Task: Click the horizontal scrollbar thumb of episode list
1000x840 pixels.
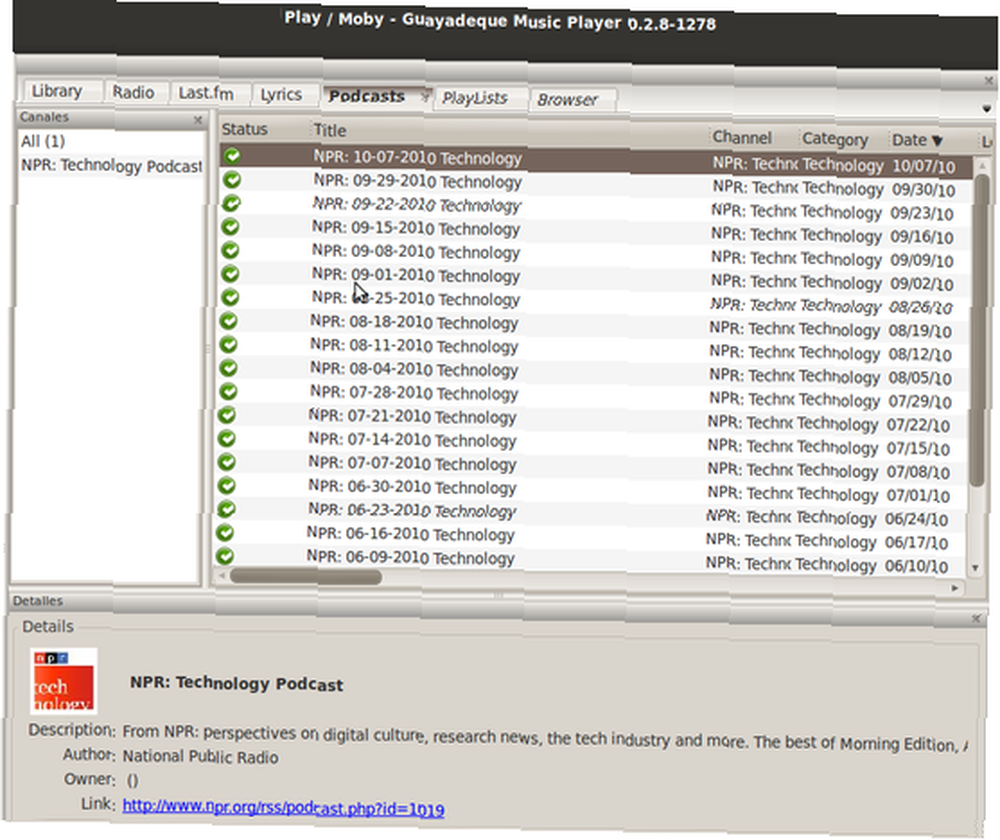Action: [x=306, y=577]
